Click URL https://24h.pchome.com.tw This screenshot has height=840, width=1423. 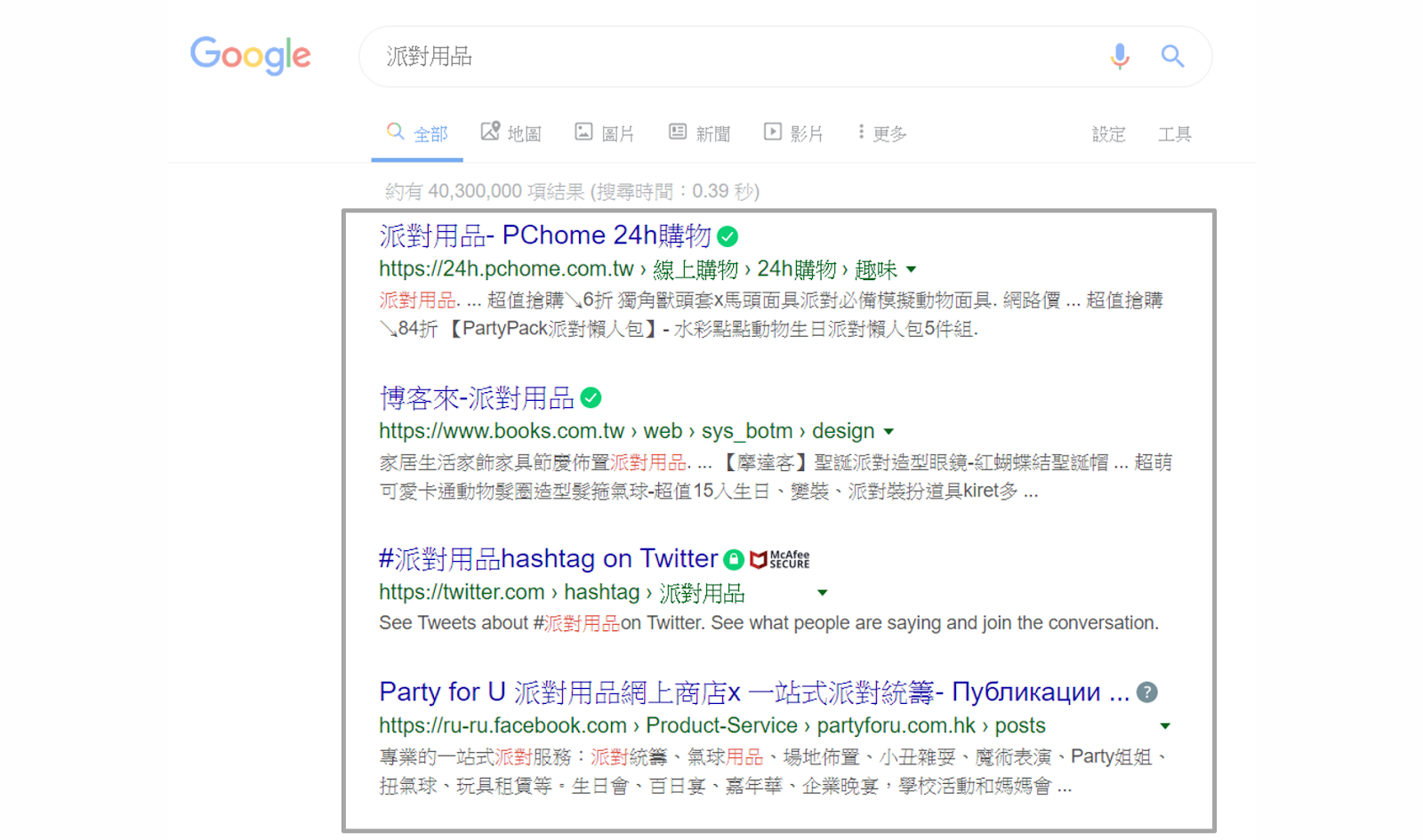[x=506, y=269]
